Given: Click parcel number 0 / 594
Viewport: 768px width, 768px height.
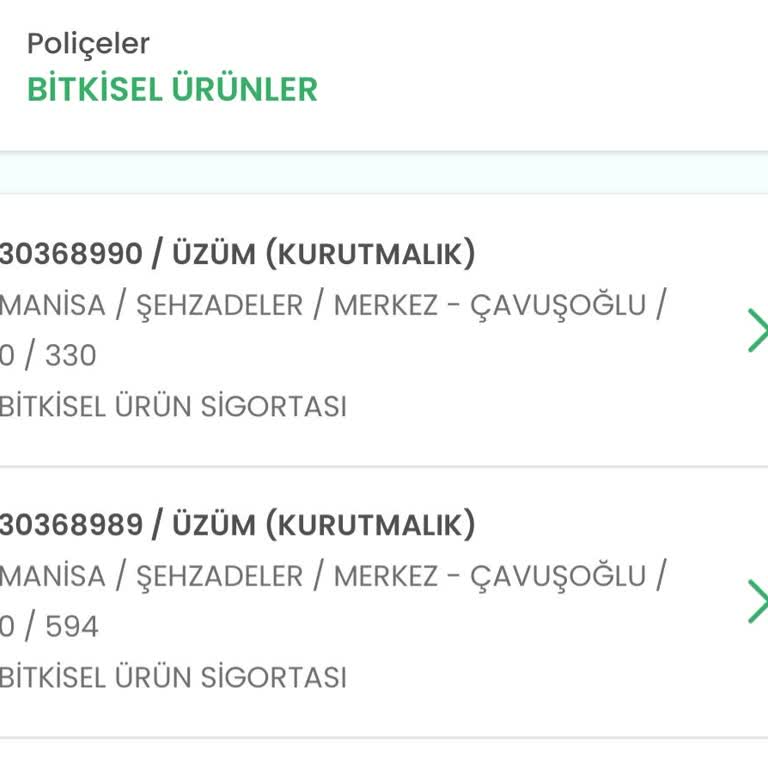Looking at the screenshot, I should click(x=49, y=627).
